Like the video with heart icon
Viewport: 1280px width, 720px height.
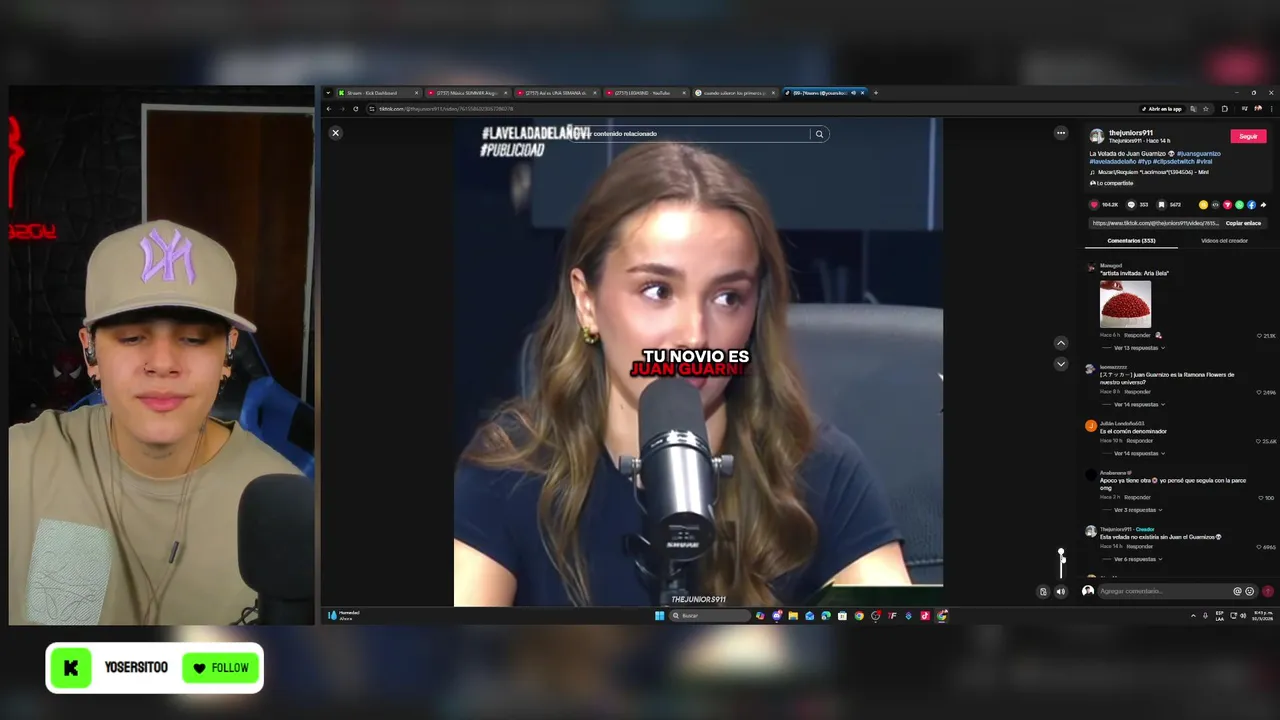(x=1094, y=205)
